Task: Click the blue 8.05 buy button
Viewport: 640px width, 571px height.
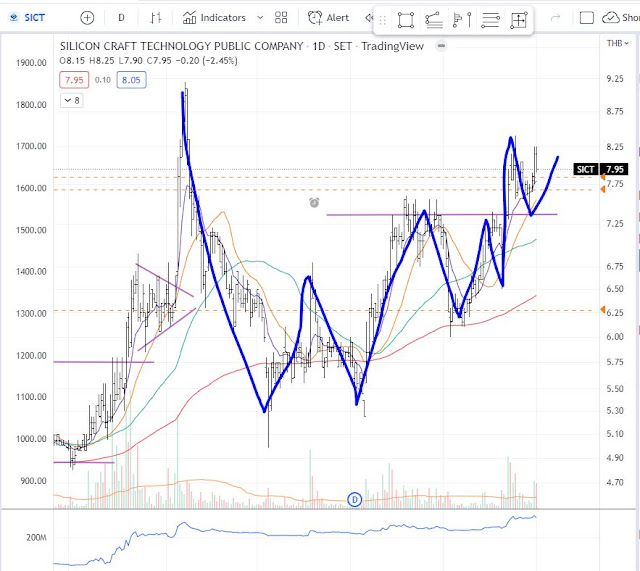Action: 131,80
